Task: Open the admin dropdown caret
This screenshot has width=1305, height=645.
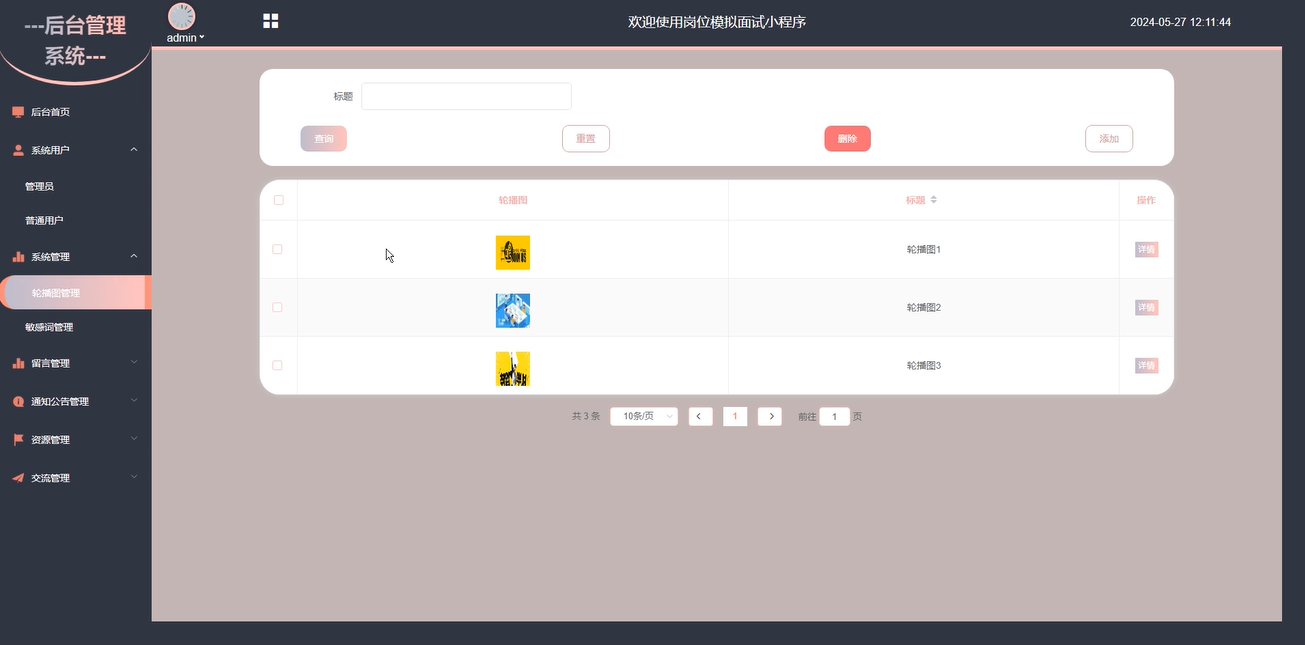Action: (202, 38)
